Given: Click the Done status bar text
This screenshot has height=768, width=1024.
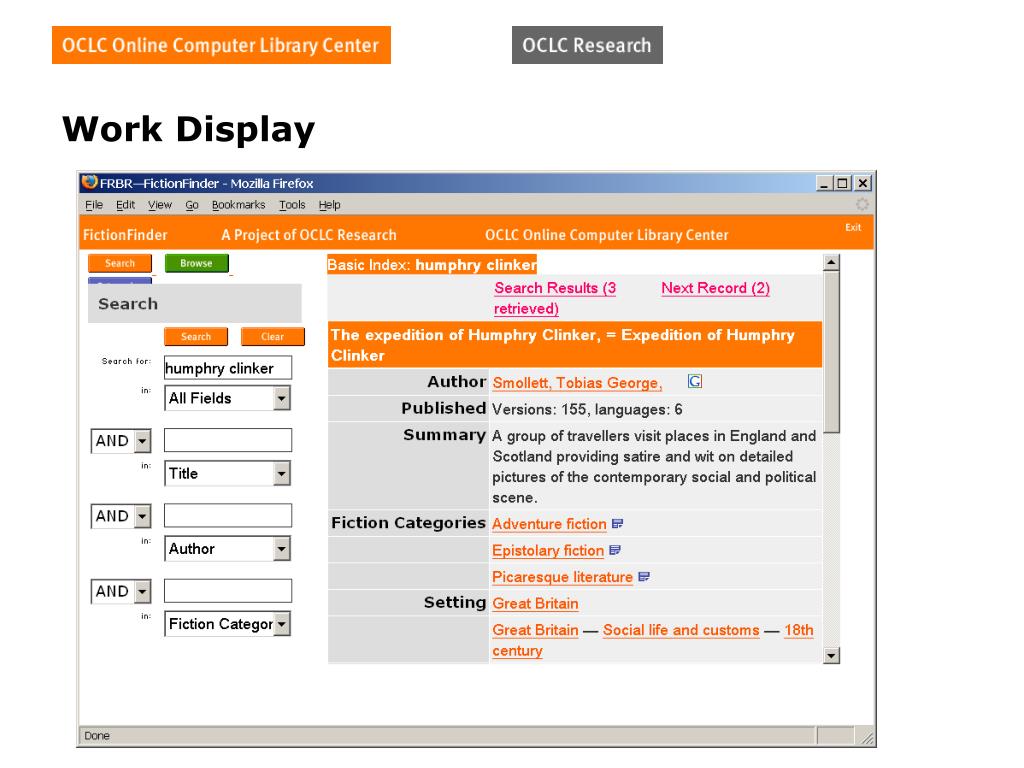Looking at the screenshot, I should coord(97,736).
